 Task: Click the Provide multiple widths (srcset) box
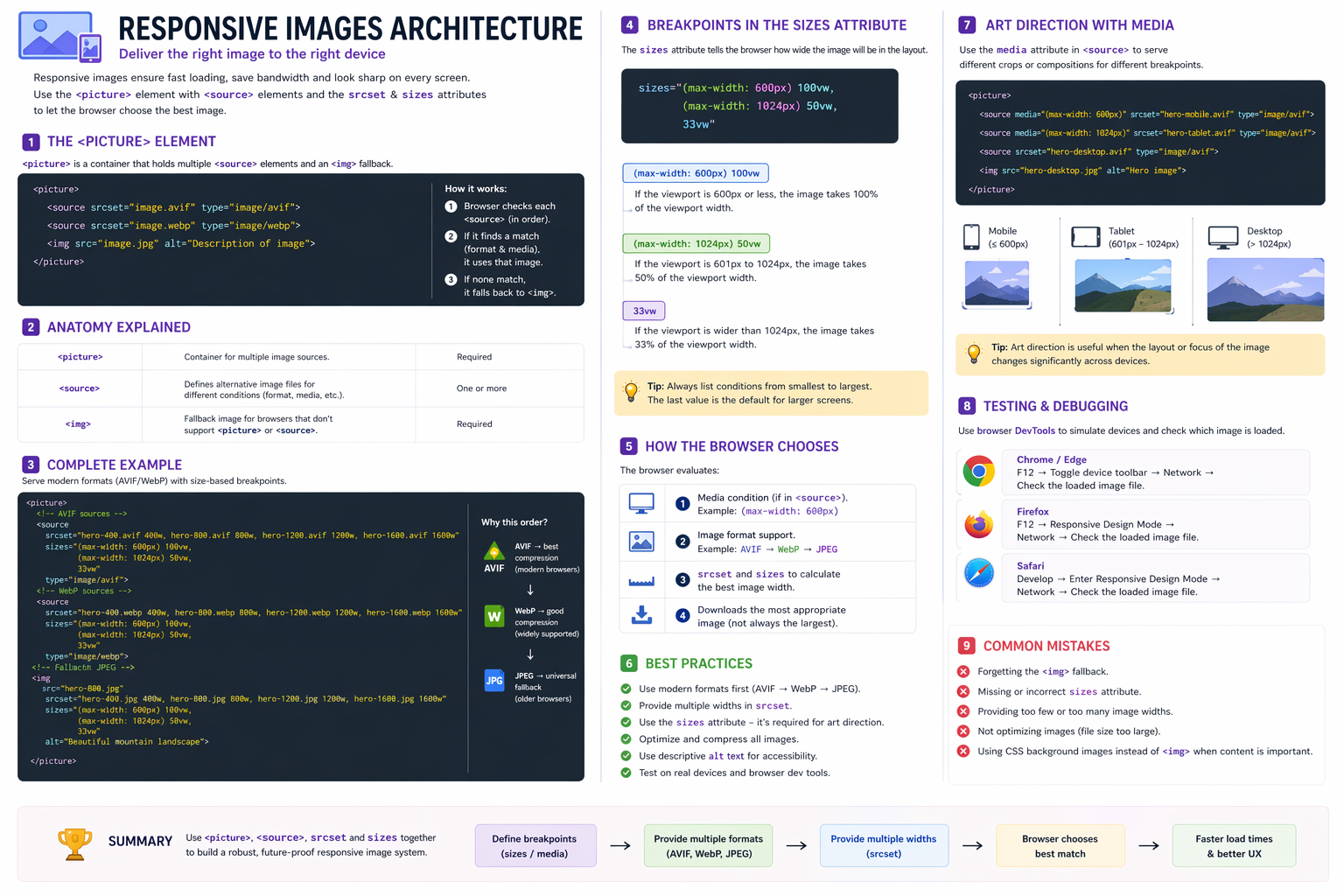point(884,846)
